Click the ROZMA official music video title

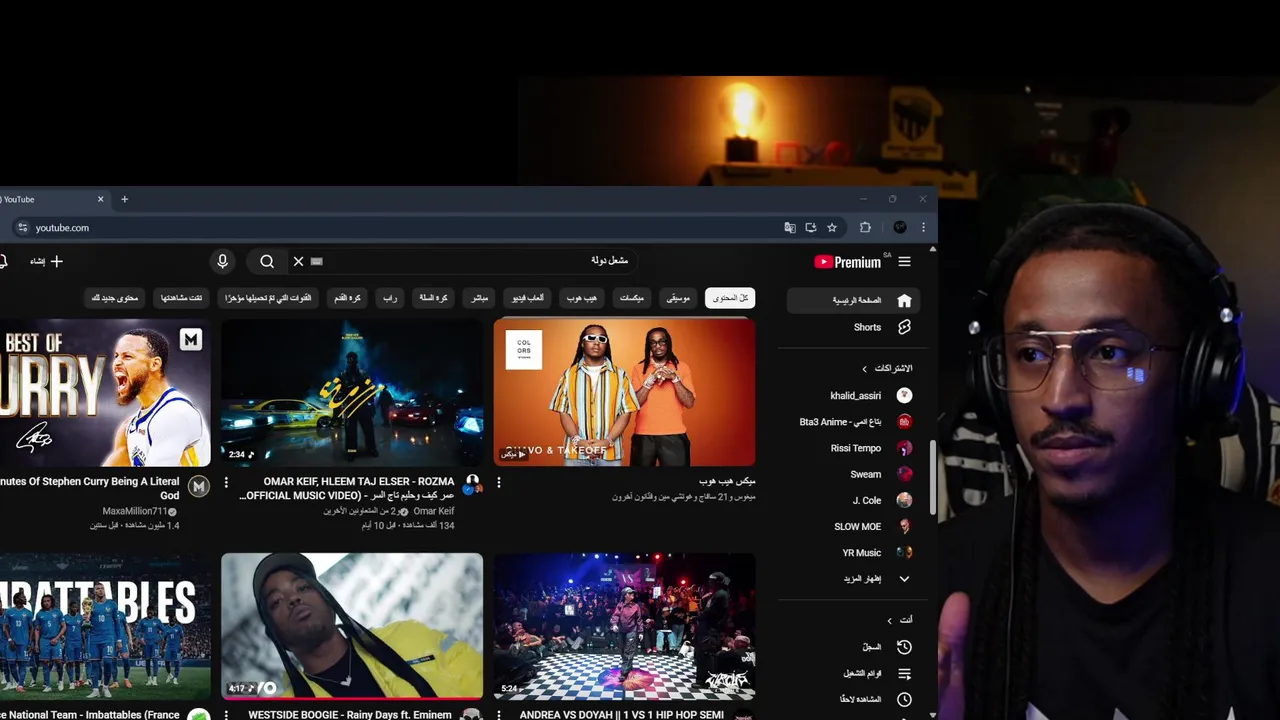[347, 488]
